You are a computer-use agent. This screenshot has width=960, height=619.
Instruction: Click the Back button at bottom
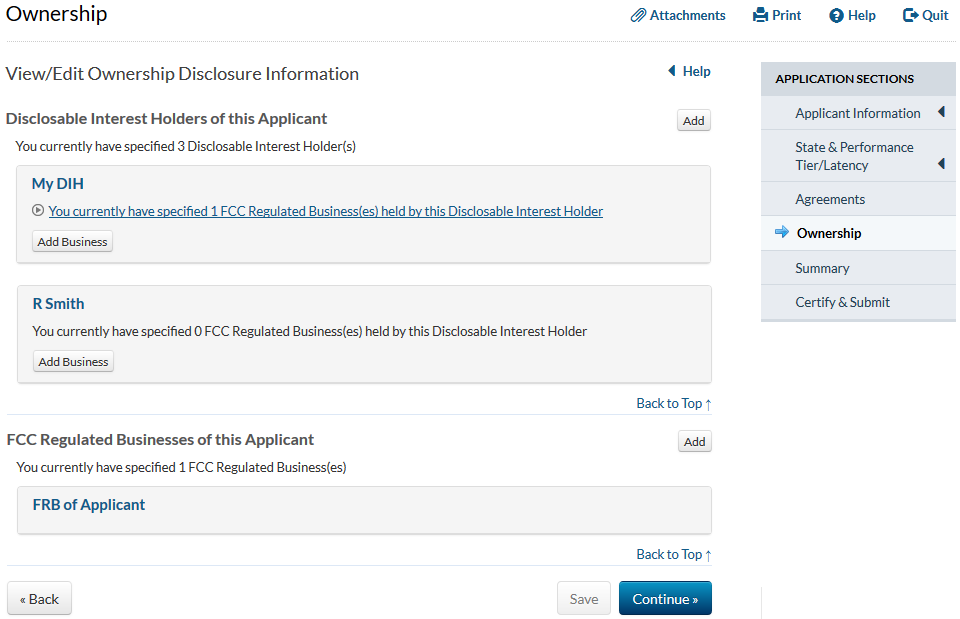(40, 599)
